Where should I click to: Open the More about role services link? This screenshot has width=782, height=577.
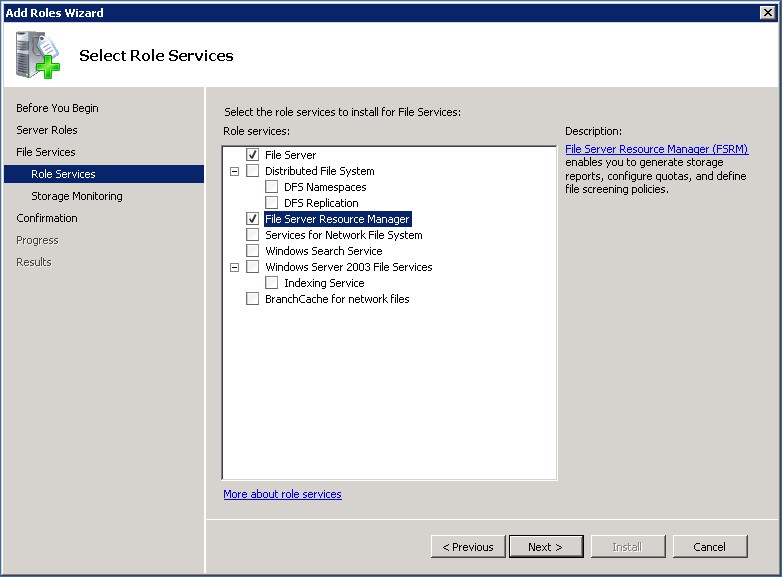click(282, 494)
